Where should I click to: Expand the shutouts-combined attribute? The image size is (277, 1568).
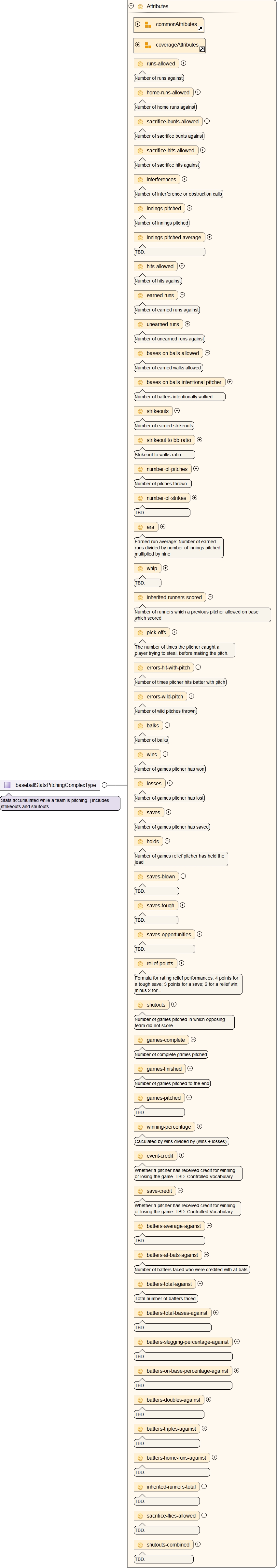[x=198, y=1544]
